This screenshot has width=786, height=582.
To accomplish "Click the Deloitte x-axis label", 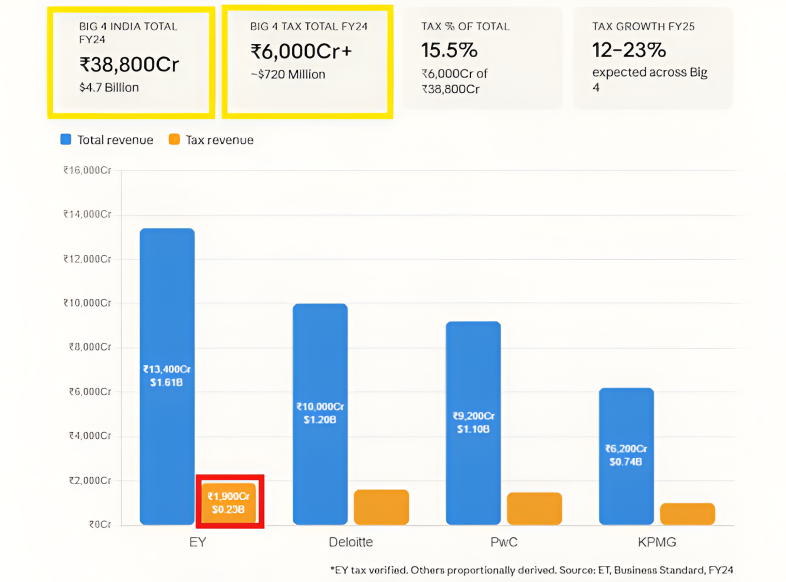I will 351,541.
